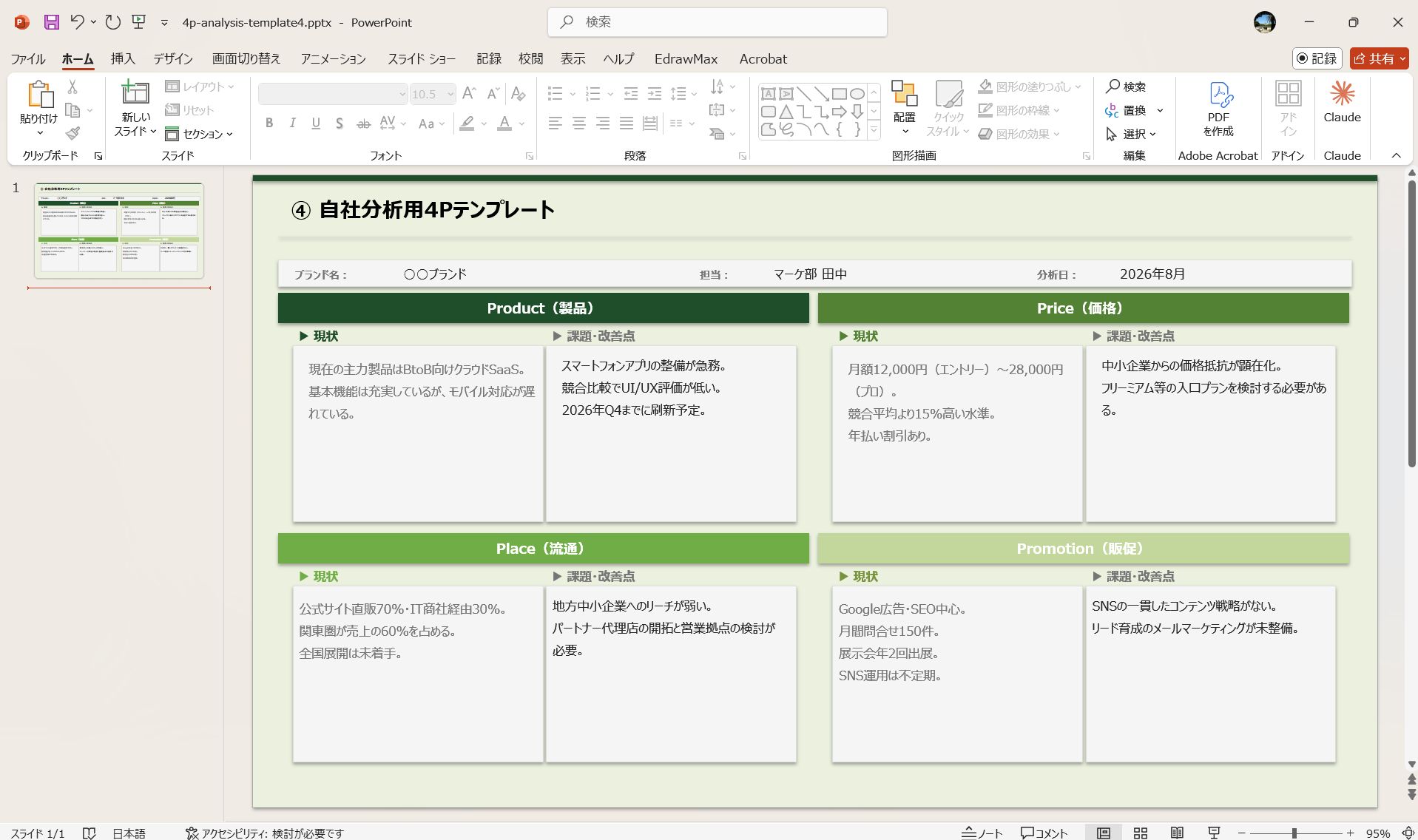The width and height of the screenshot is (1418, 840).
Task: Click Create PDF Acrobat icon
Action: coord(1218,109)
